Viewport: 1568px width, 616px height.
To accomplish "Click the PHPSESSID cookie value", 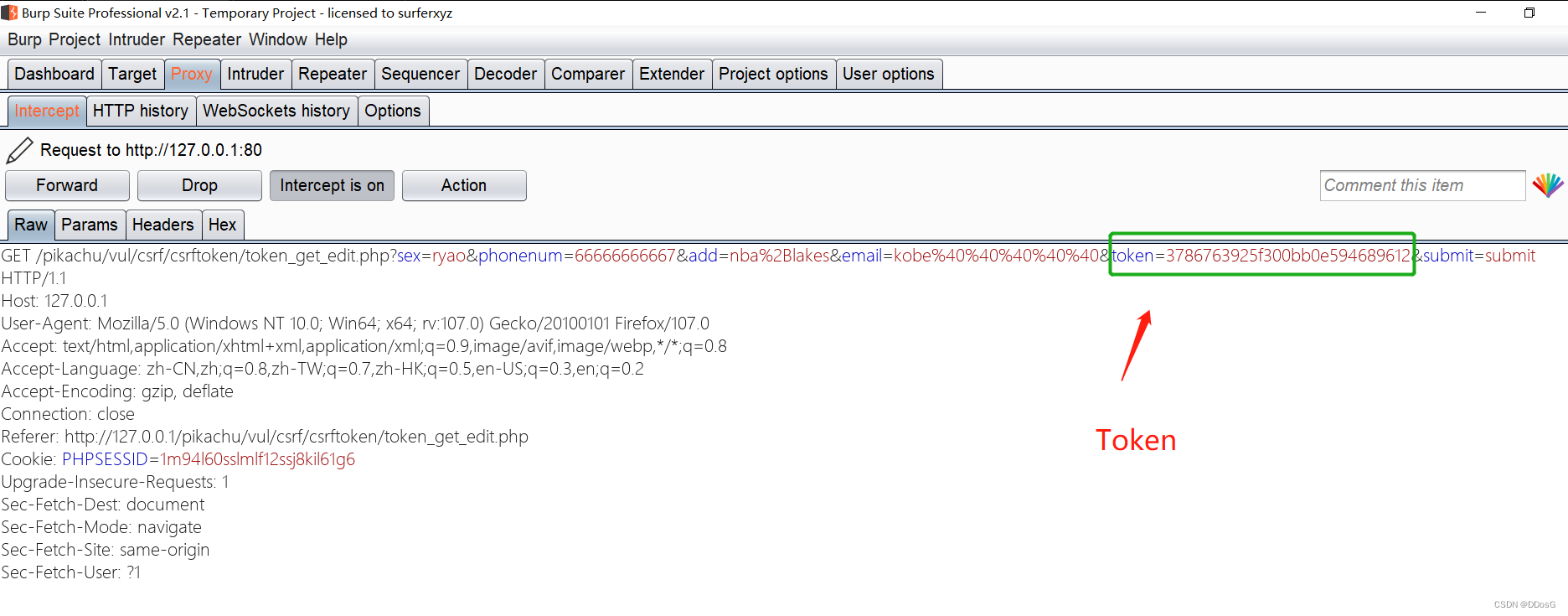I will tap(257, 459).
